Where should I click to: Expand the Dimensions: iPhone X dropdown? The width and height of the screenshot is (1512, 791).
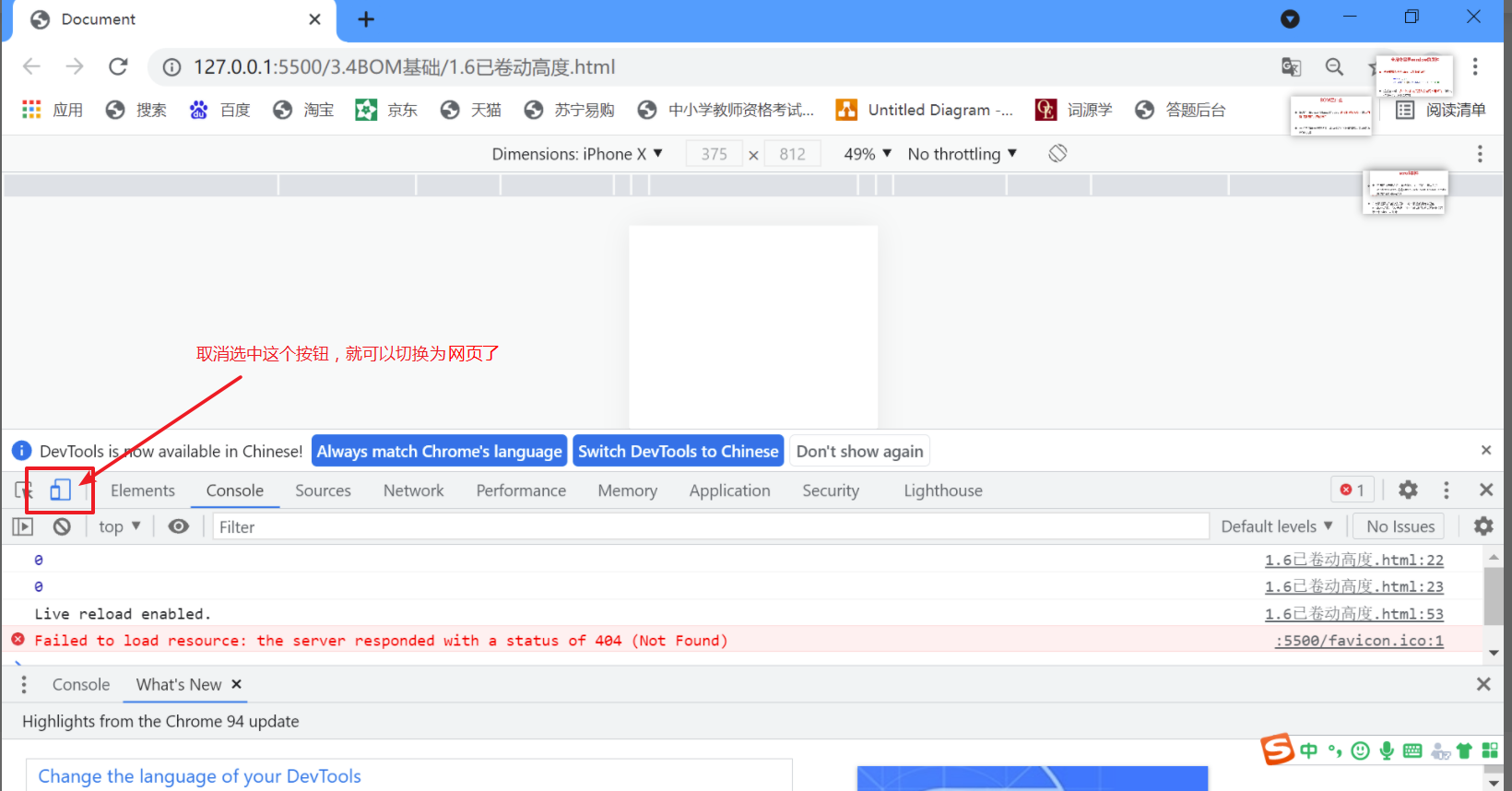coord(577,154)
